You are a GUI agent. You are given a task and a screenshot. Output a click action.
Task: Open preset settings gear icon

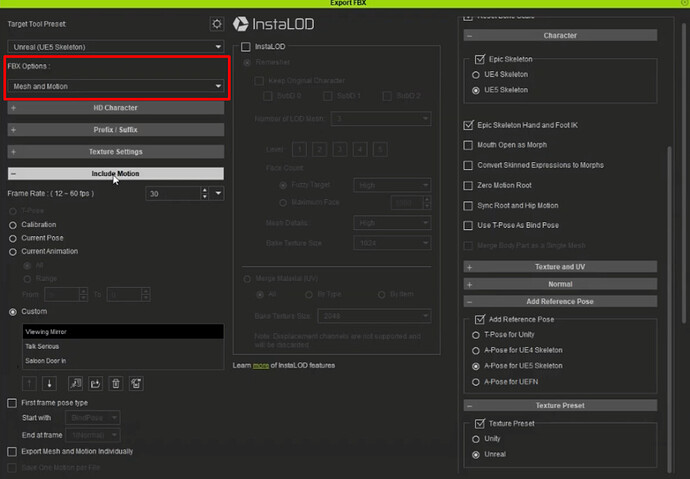[x=217, y=24]
